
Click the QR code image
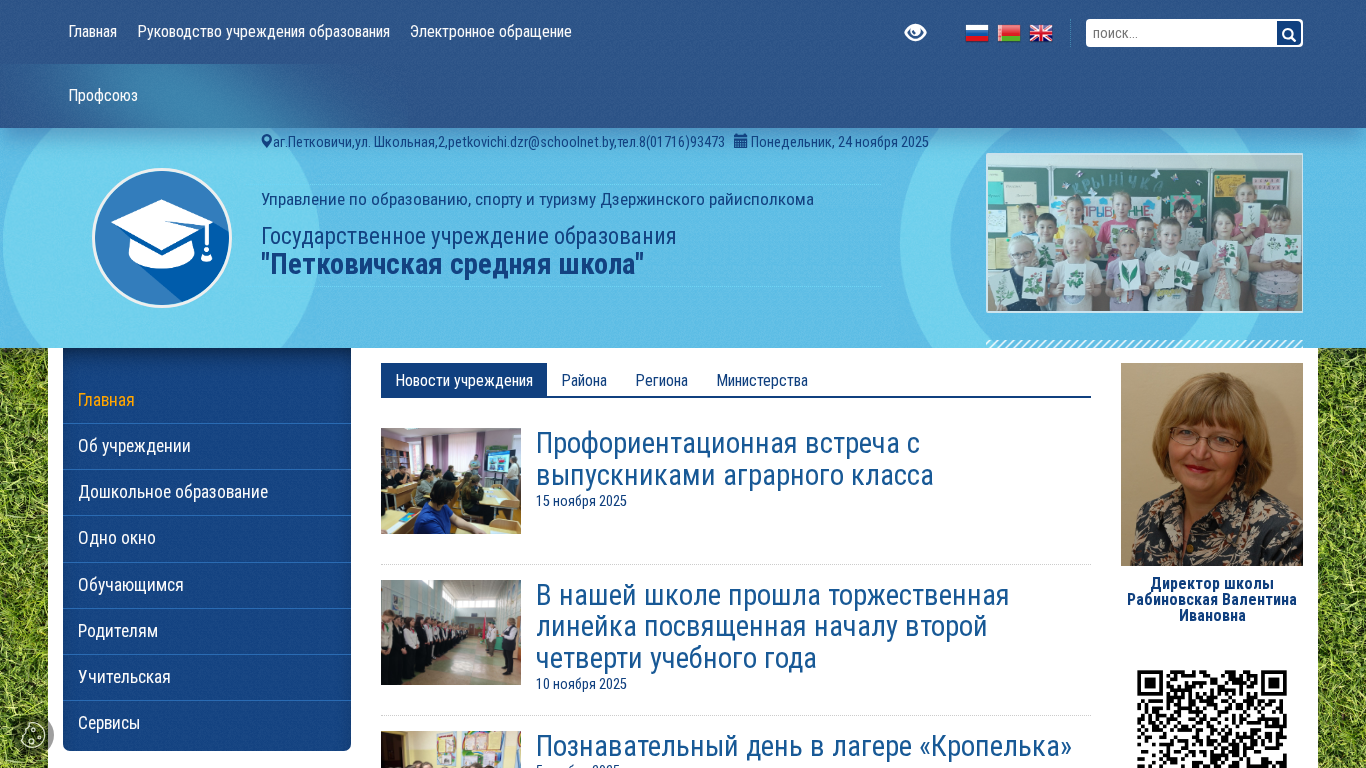click(x=1212, y=719)
